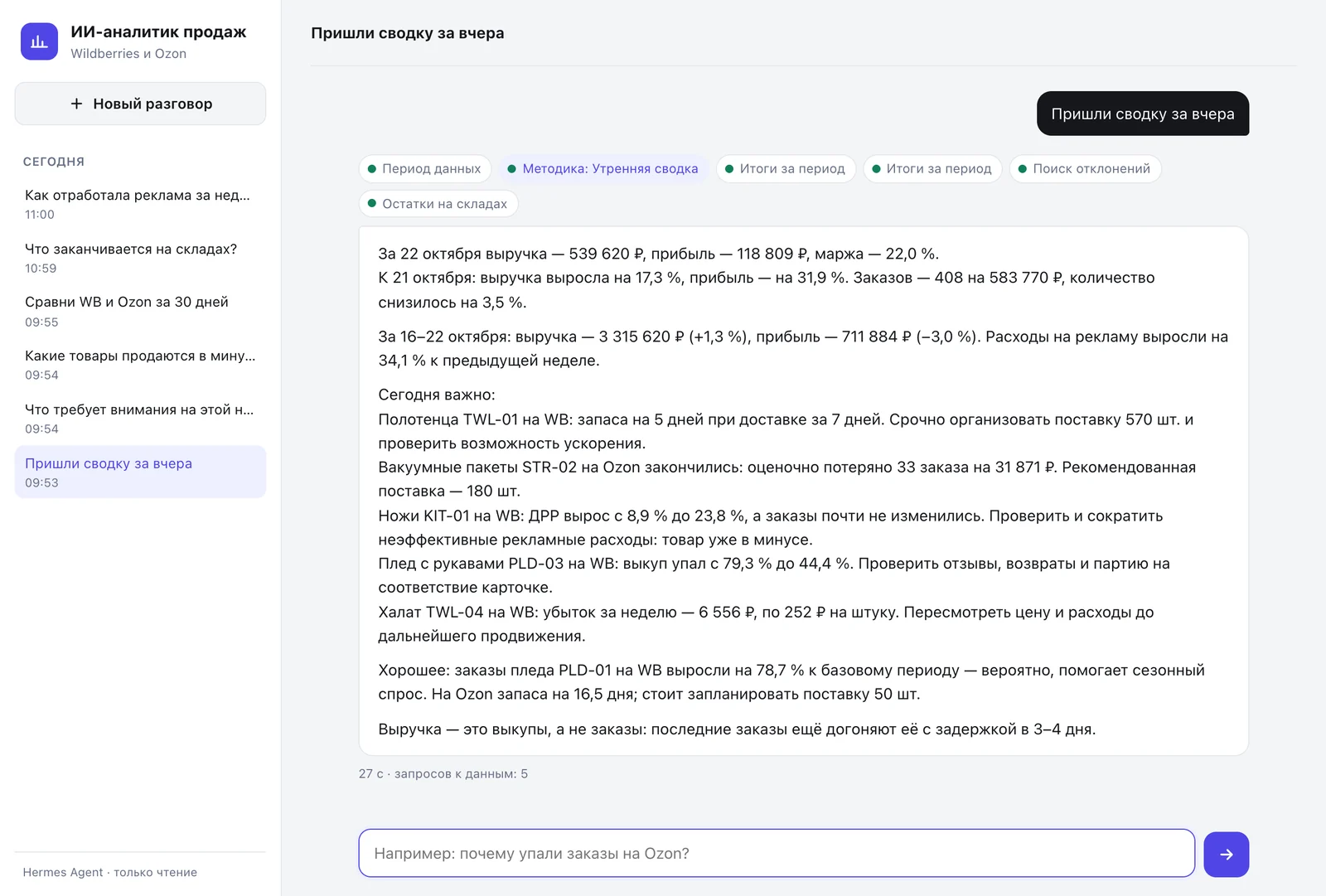This screenshot has height=896, width=1326.
Task: Click the page heading 'Пришли сводку за вчера'
Action: coord(408,33)
